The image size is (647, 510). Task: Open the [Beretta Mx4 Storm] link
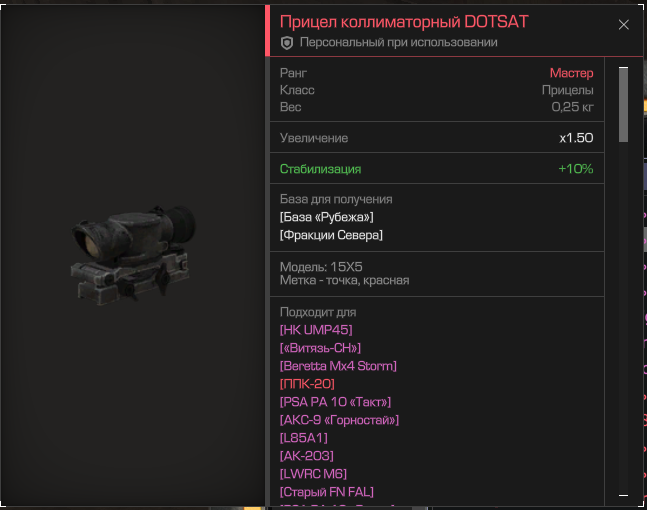pos(338,366)
